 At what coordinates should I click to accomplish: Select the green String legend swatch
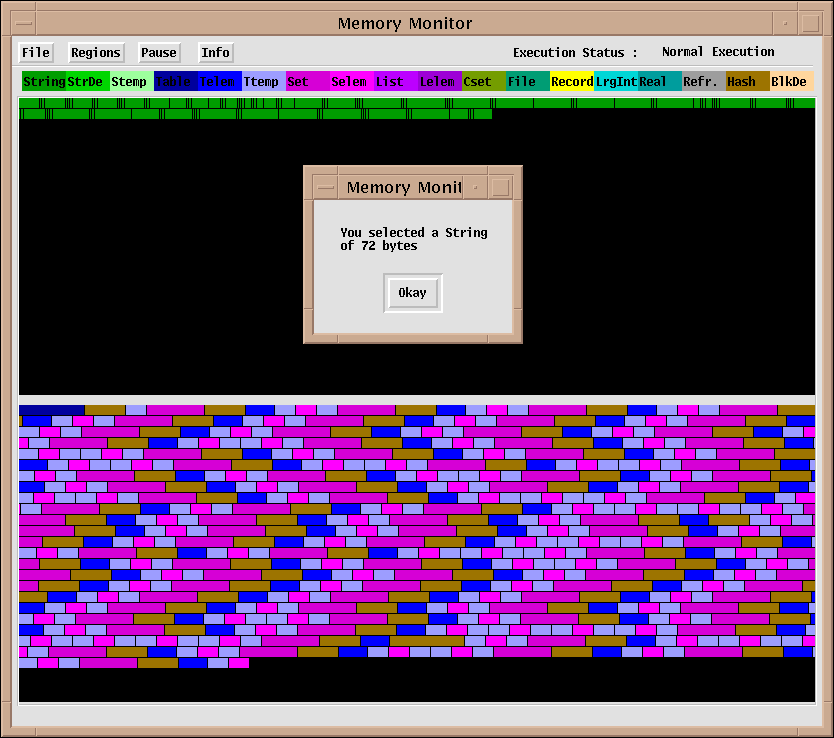[44, 82]
